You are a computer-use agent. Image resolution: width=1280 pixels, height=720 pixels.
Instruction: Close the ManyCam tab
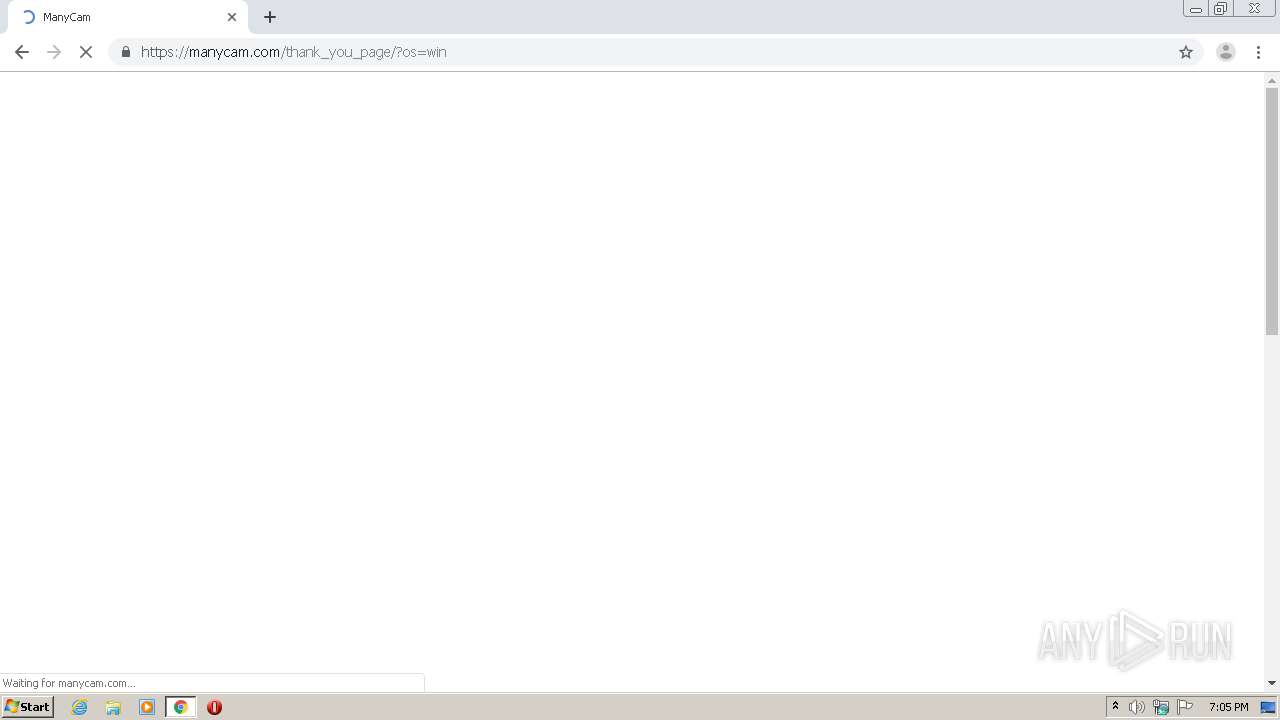(x=232, y=17)
